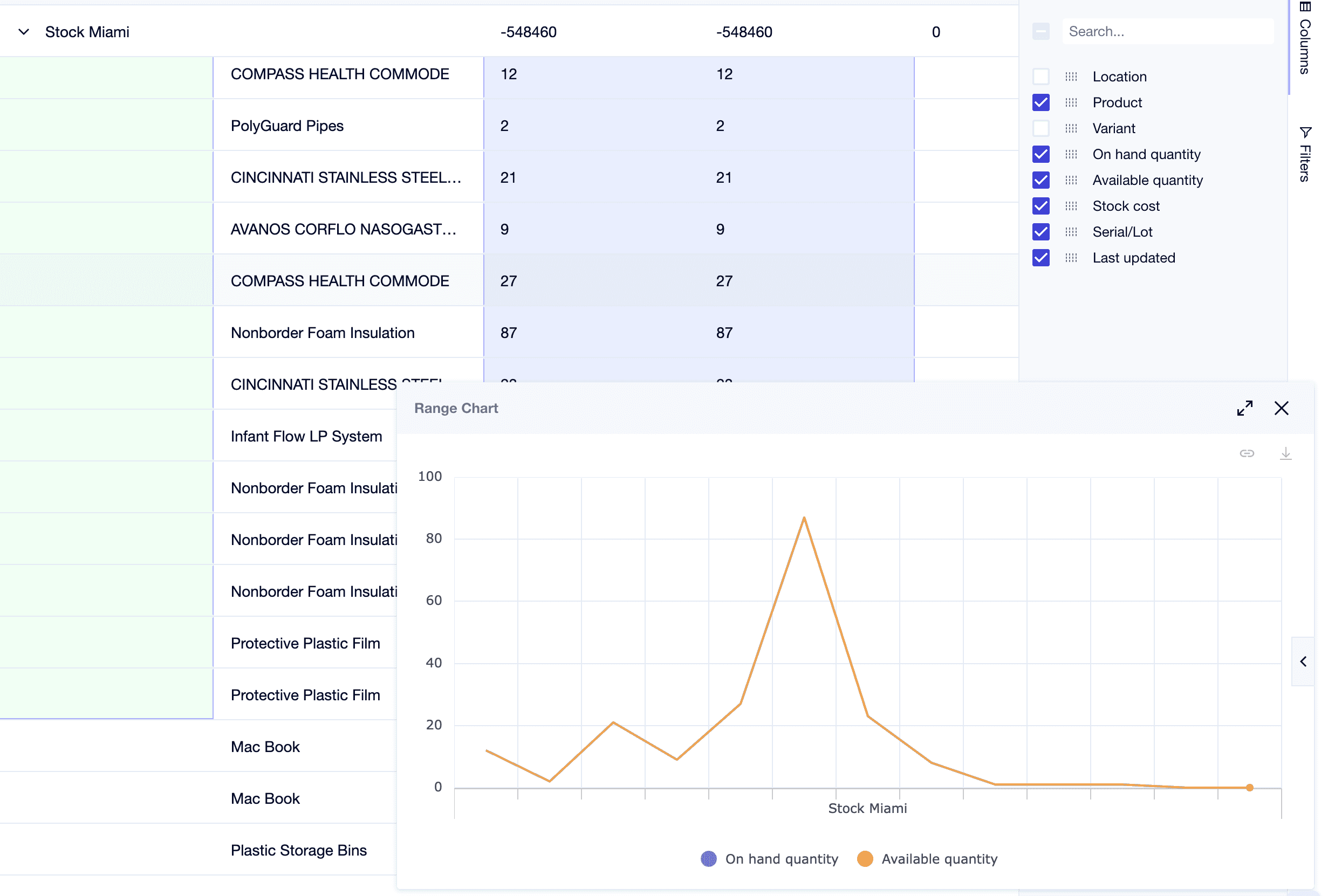Collapse the side panel arrow chevron
1328x896 pixels.
tap(1303, 661)
